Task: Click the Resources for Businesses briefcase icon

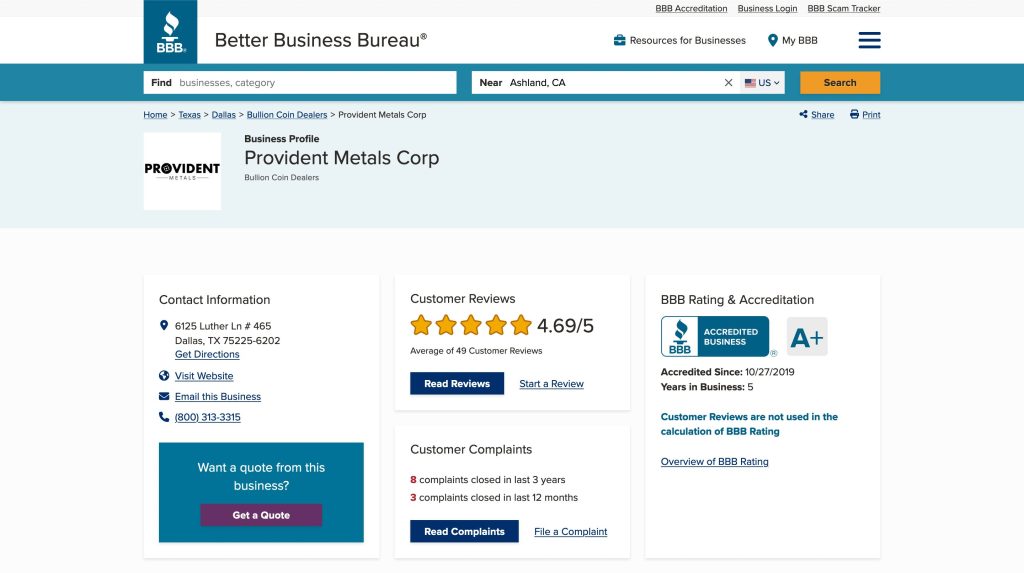Action: pos(620,40)
